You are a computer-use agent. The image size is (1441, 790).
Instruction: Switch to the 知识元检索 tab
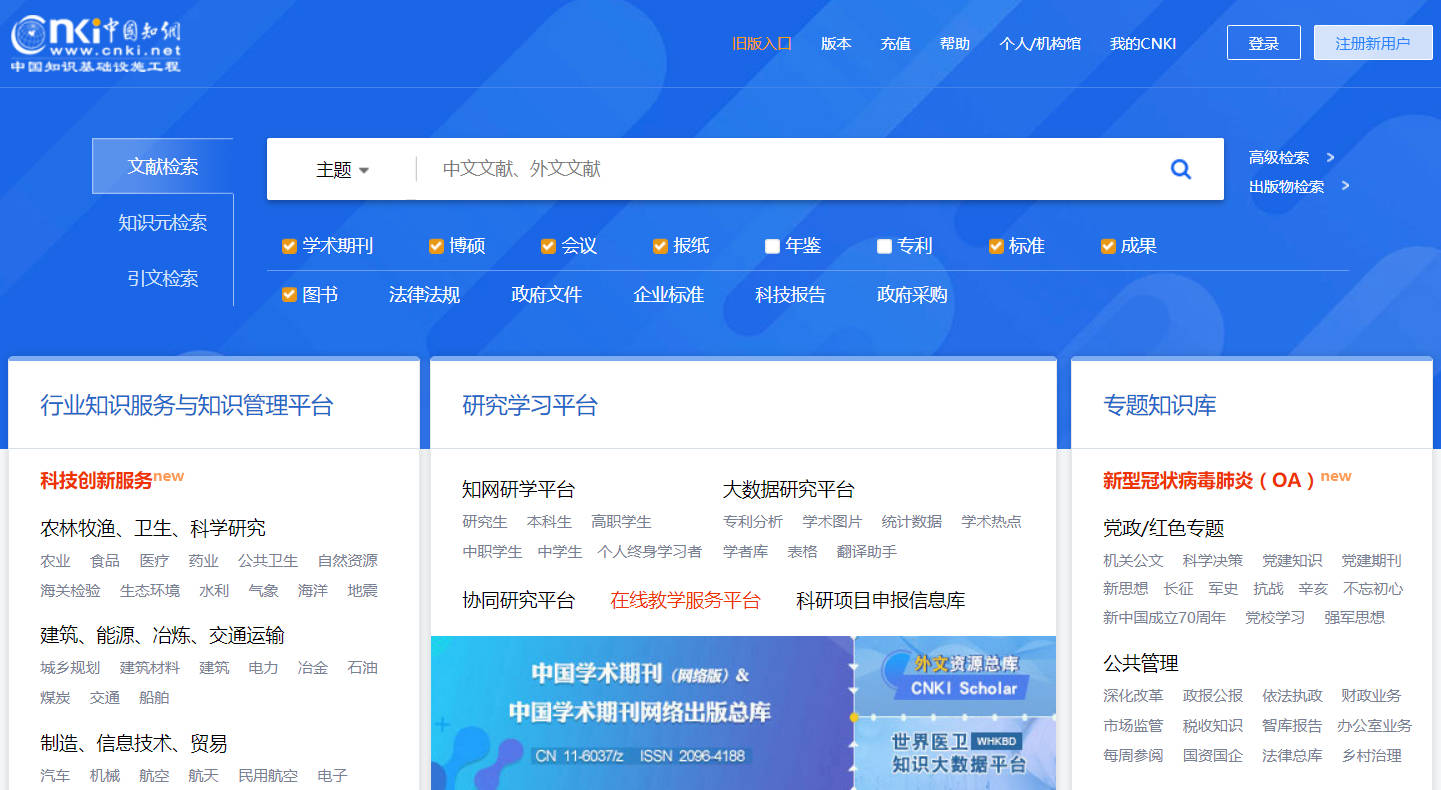(163, 222)
